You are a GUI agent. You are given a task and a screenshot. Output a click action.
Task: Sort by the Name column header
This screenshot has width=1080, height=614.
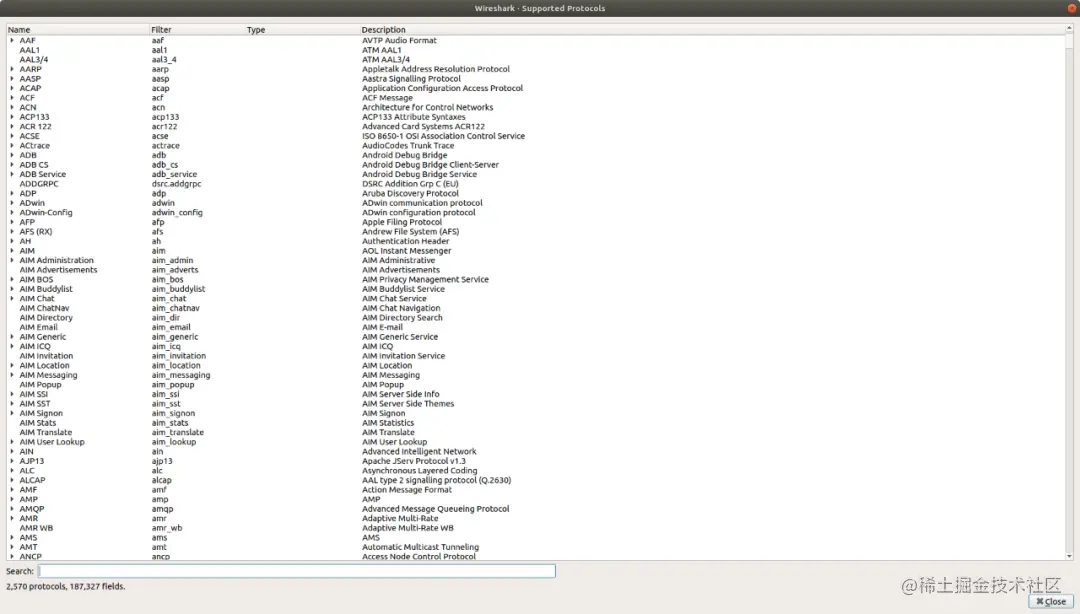(x=78, y=30)
